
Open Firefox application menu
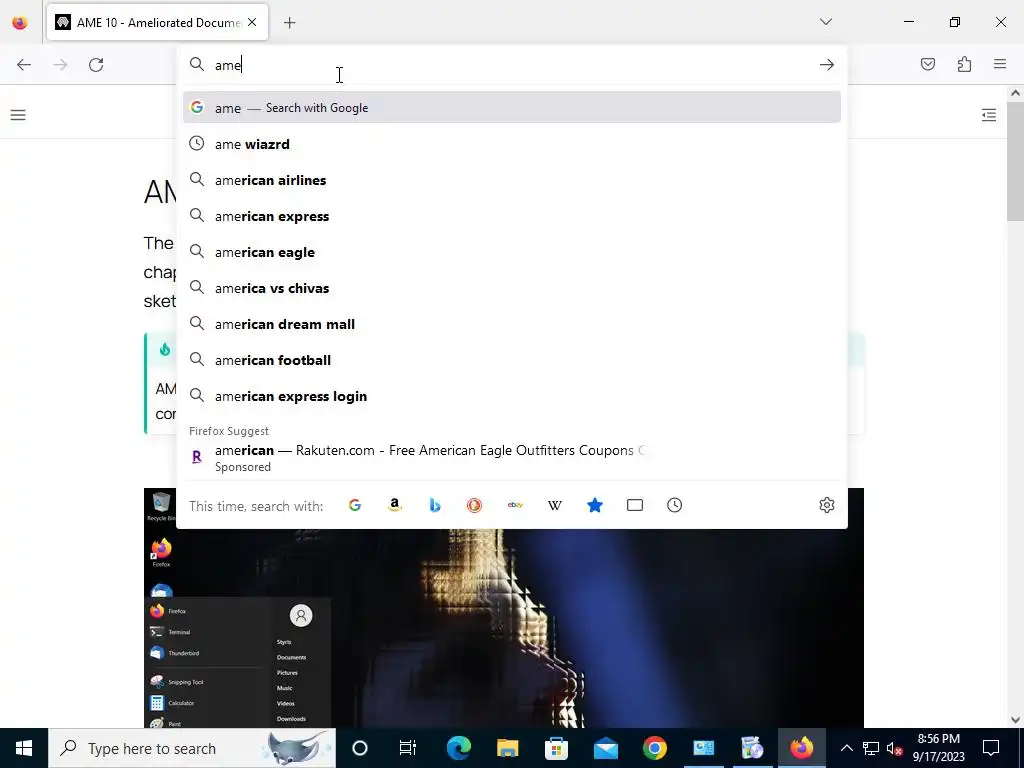[1000, 64]
